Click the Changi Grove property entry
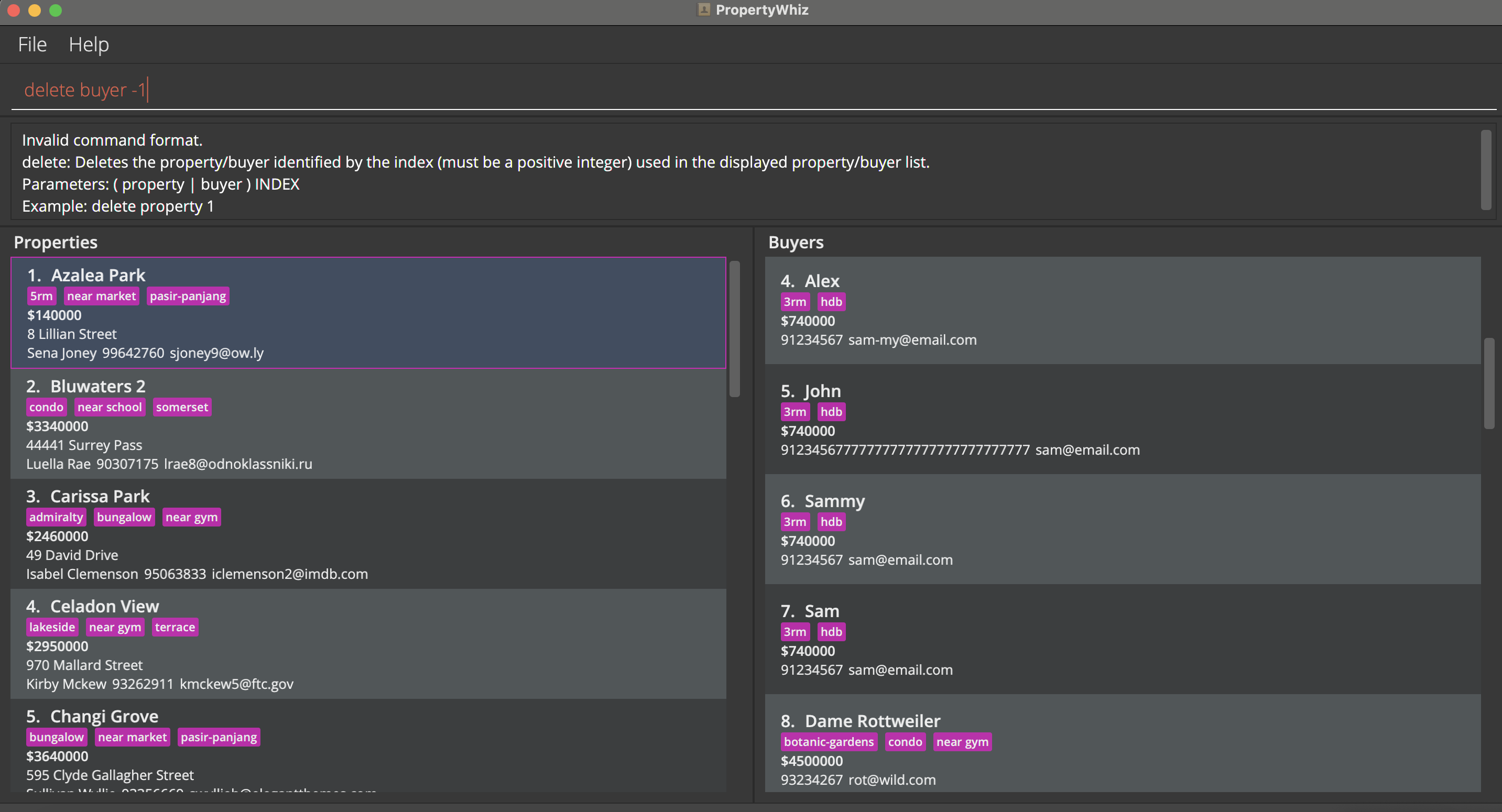Image resolution: width=1502 pixels, height=812 pixels. point(367,746)
